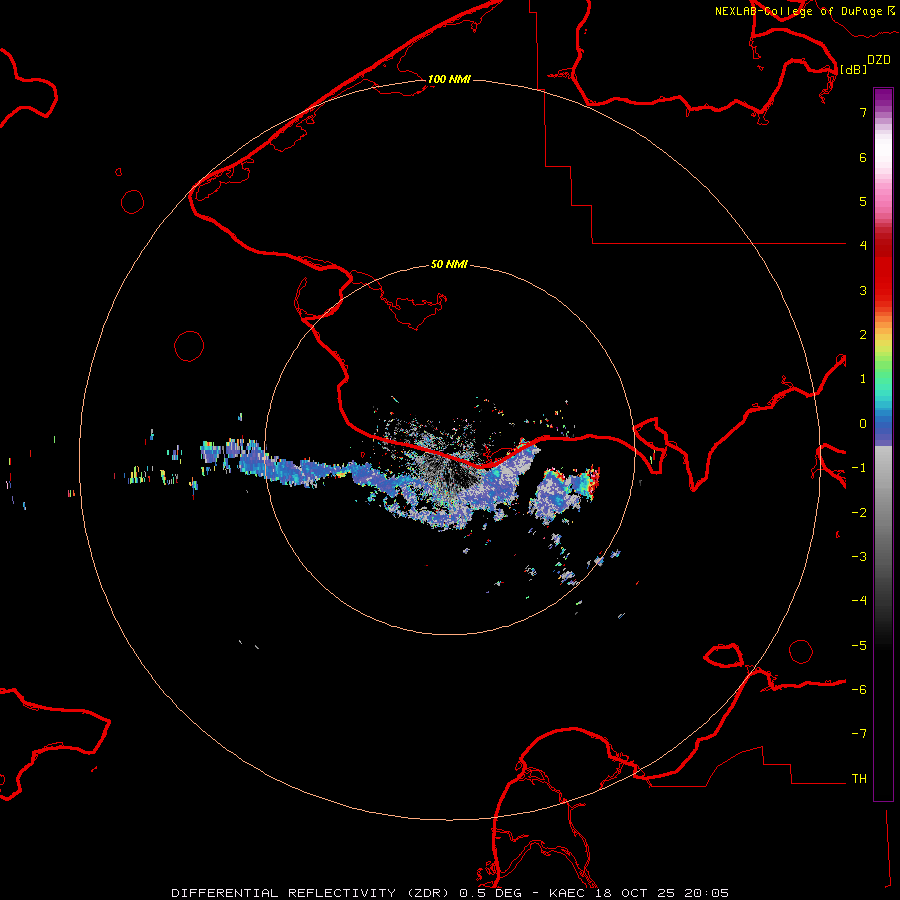900x900 pixels.
Task: Click the 100 NMI range ring label
Action: 449,79
